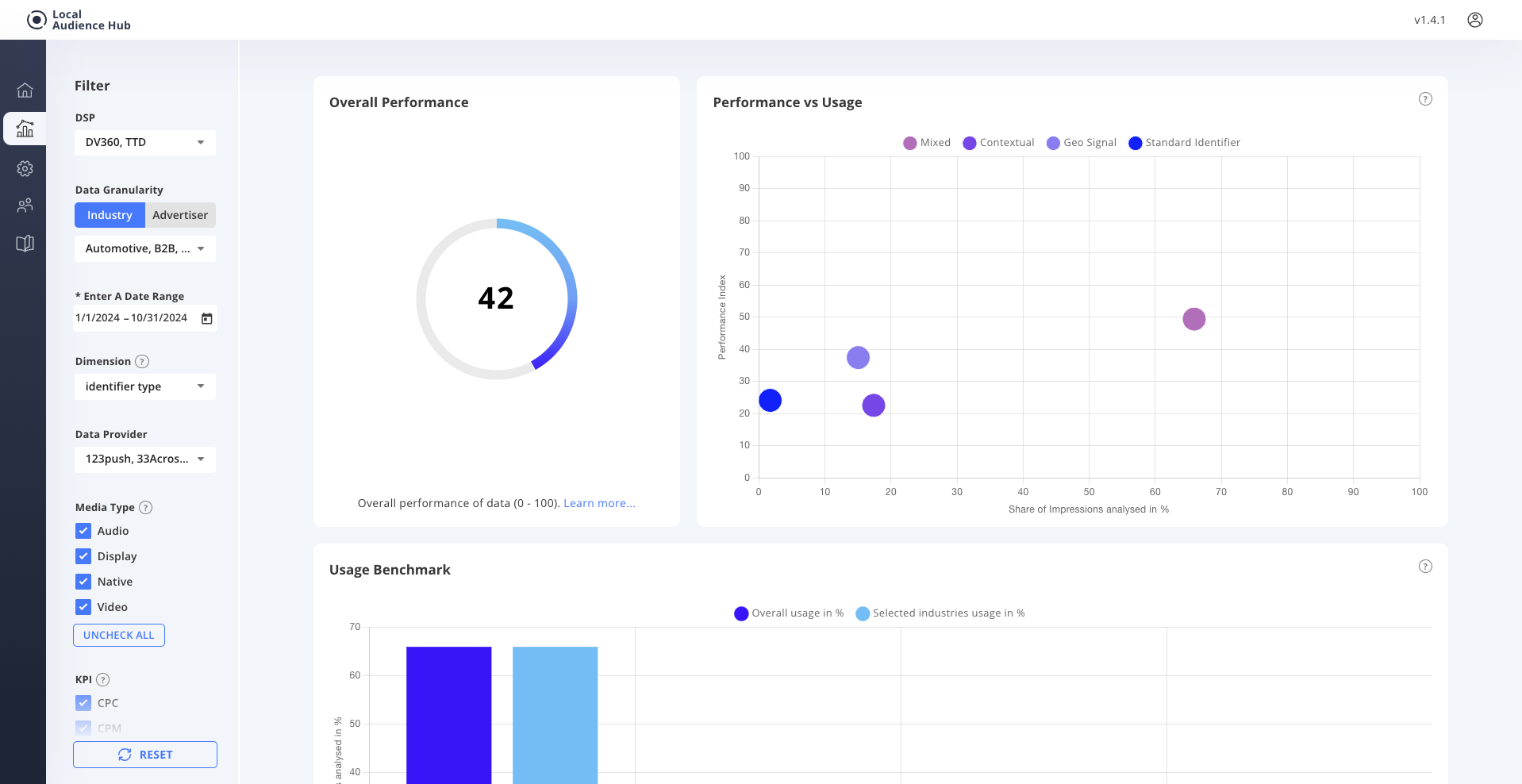The image size is (1522, 784).
Task: Expand the Data Provider dropdown
Action: (144, 459)
